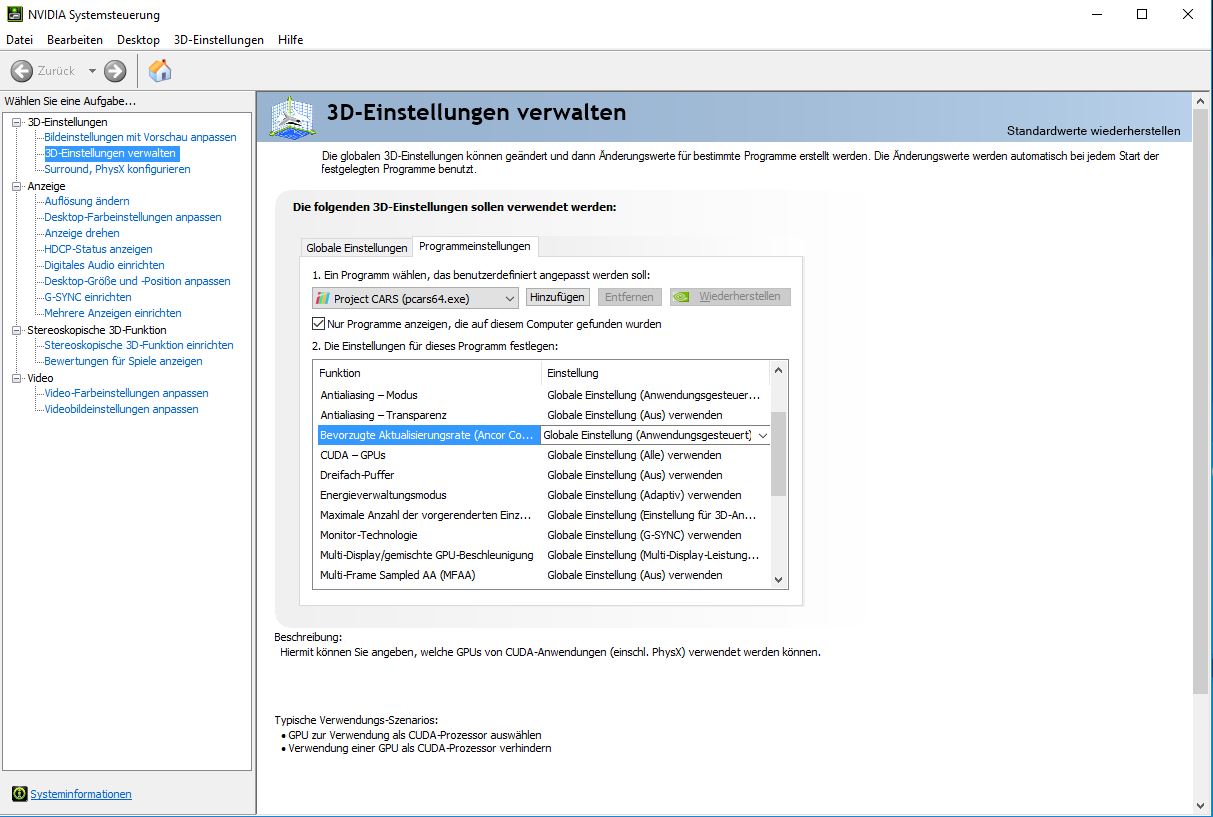Viewport: 1213px width, 817px height.
Task: Select the Antialiasing – Transparenz row
Action: click(x=542, y=415)
